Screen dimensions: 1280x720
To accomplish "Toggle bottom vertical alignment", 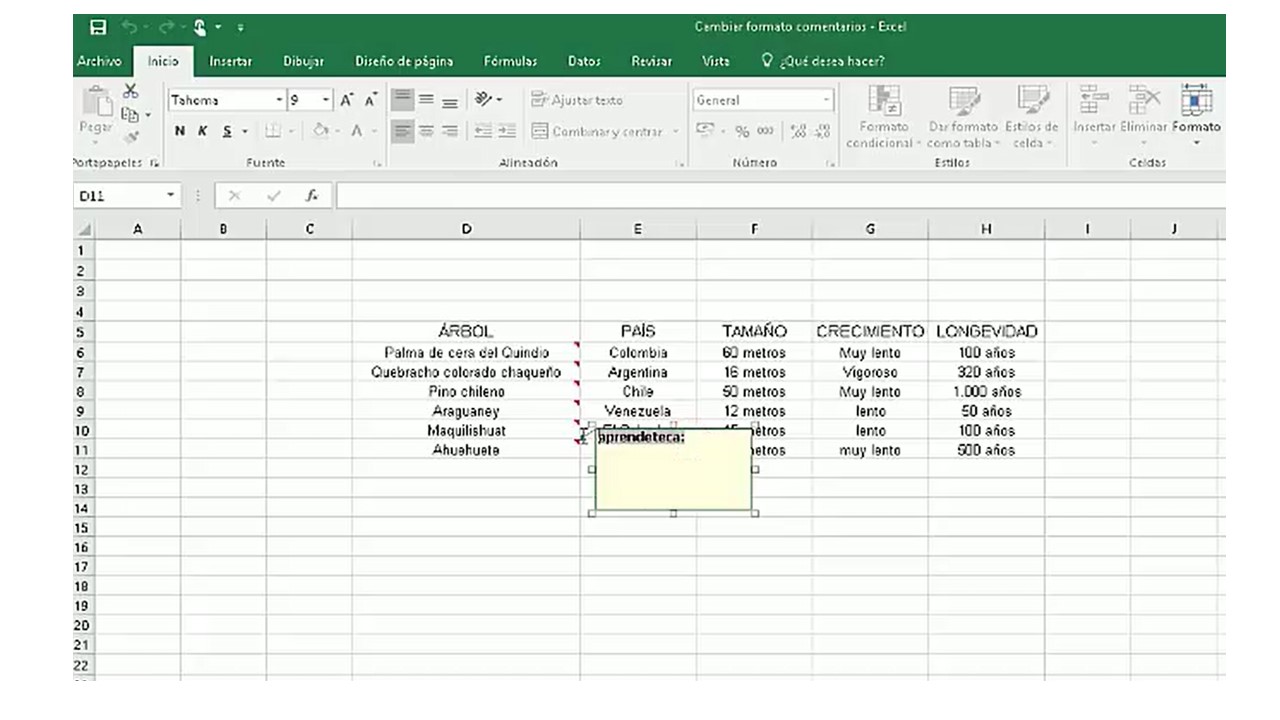I will pos(449,100).
